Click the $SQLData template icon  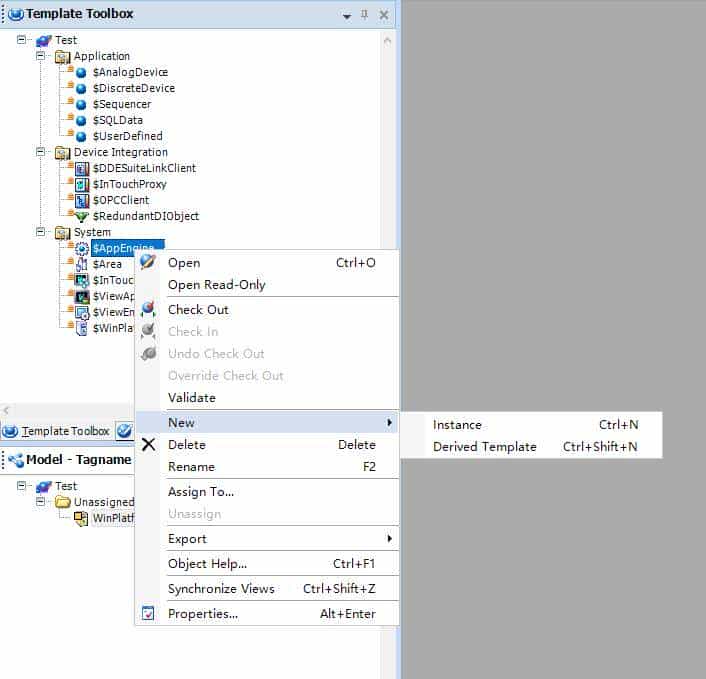coord(81,121)
